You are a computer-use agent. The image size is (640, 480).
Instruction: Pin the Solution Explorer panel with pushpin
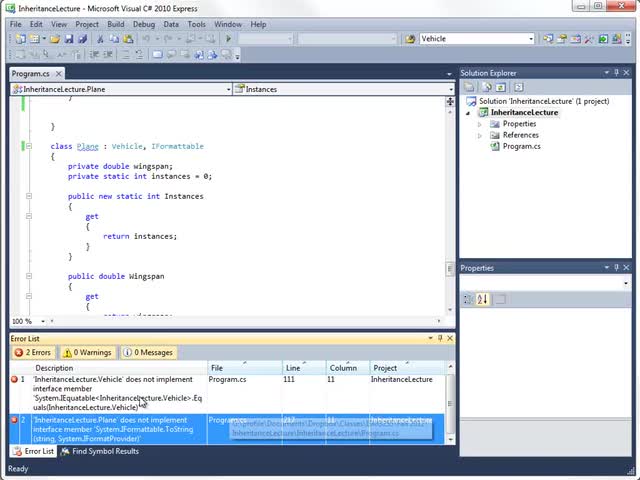click(x=617, y=73)
